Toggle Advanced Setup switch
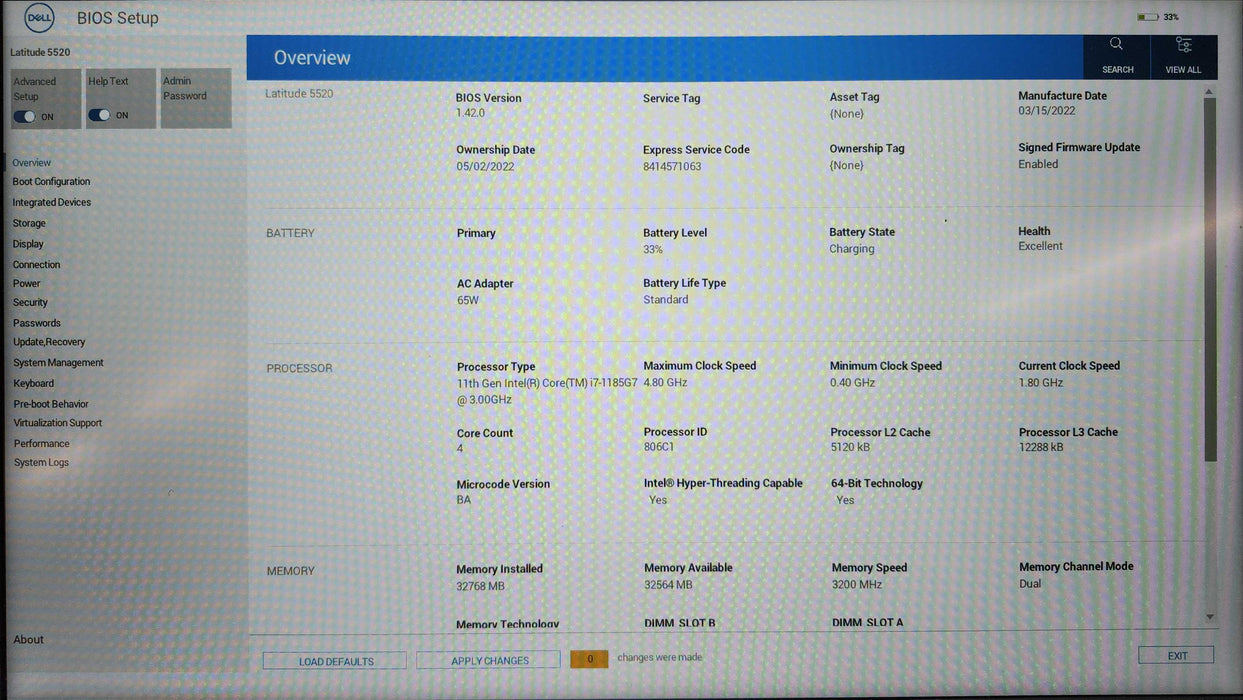The width and height of the screenshot is (1243, 700). 24,117
